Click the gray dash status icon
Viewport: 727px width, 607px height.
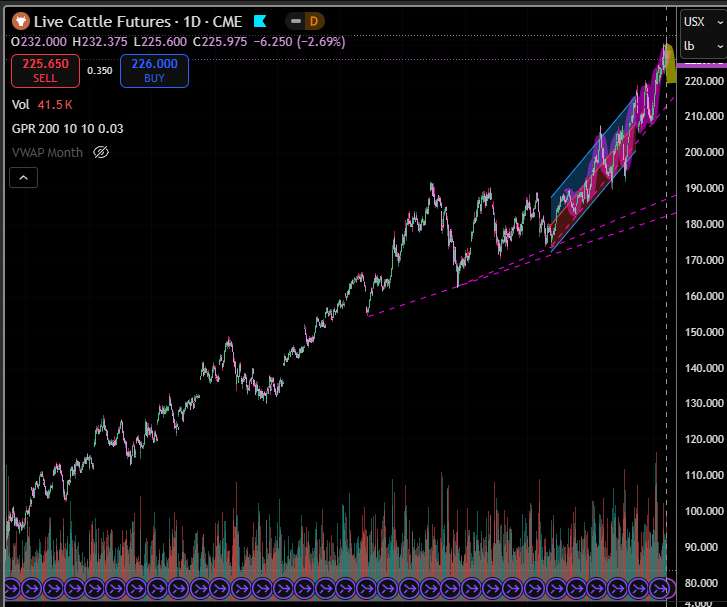(296, 21)
